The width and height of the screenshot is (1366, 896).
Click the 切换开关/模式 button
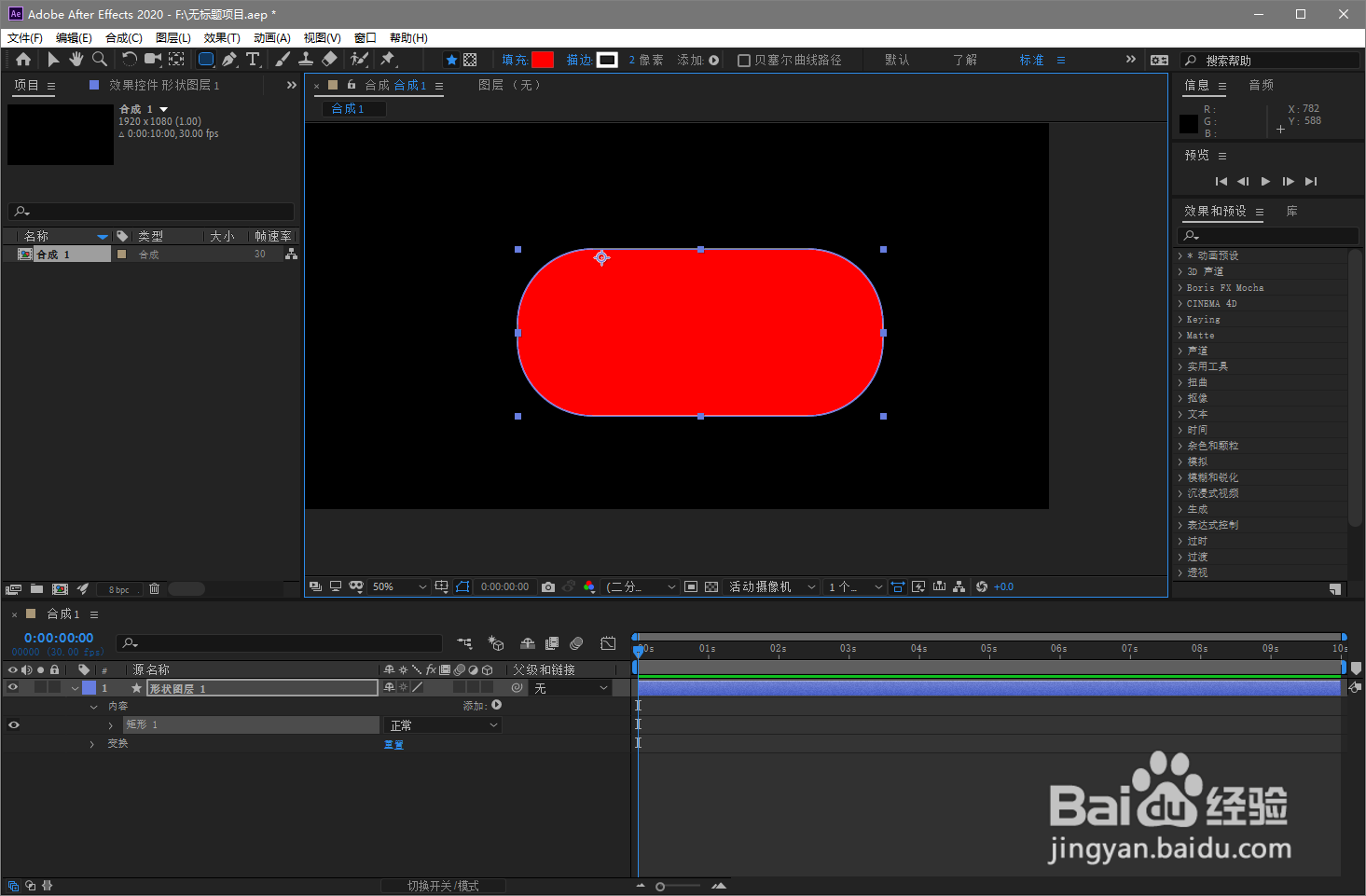443,886
